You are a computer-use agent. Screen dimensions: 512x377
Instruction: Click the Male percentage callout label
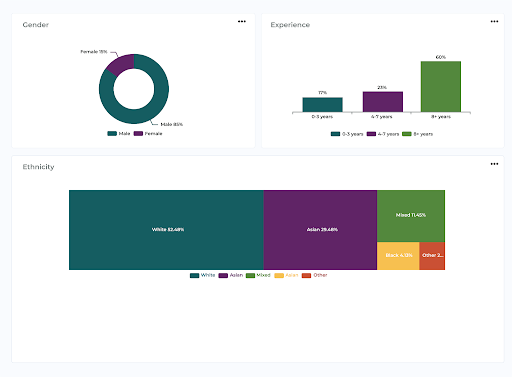coord(171,124)
